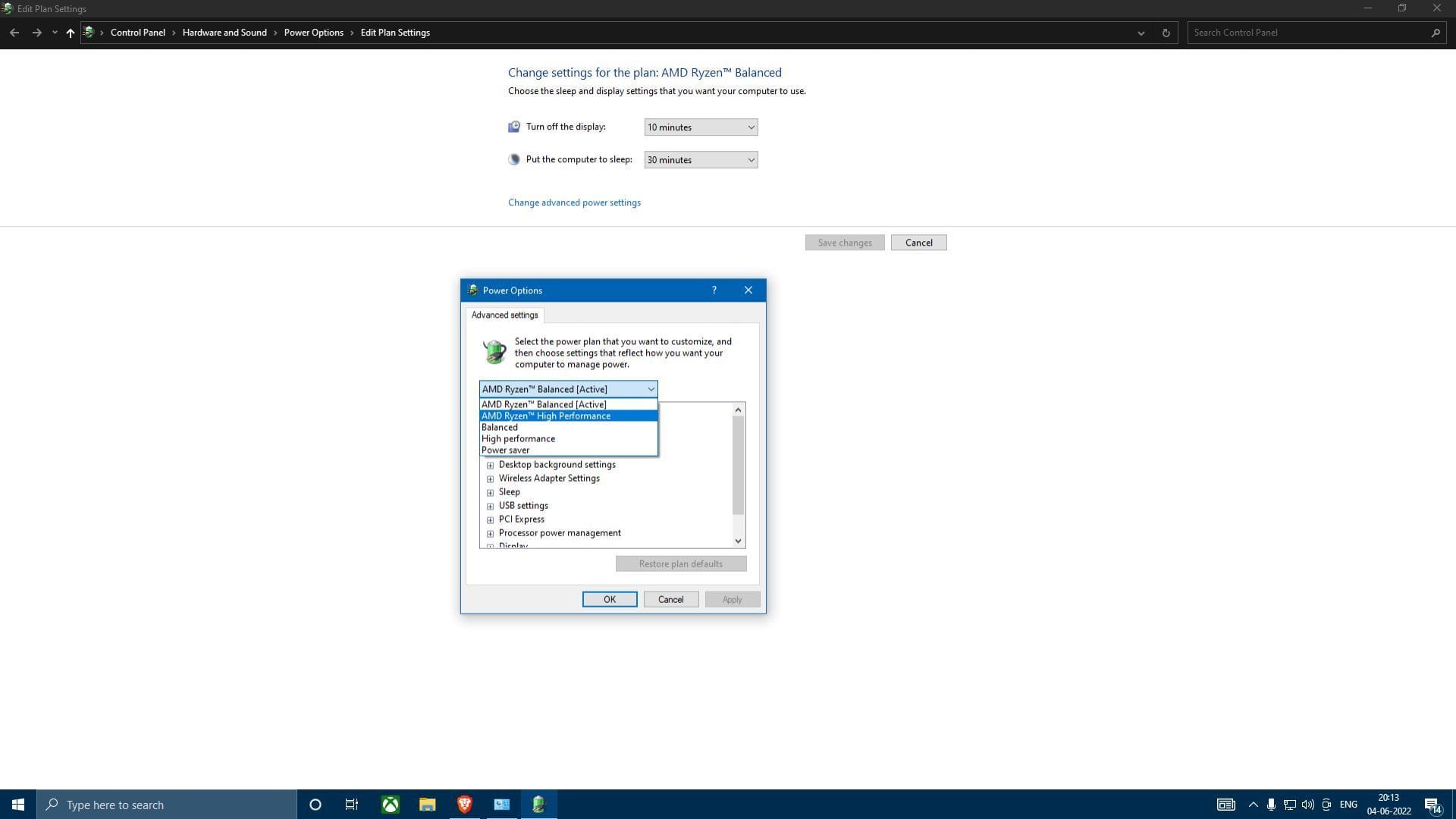Expand the USB settings tree item
Image resolution: width=1456 pixels, height=819 pixels.
pyautogui.click(x=490, y=506)
